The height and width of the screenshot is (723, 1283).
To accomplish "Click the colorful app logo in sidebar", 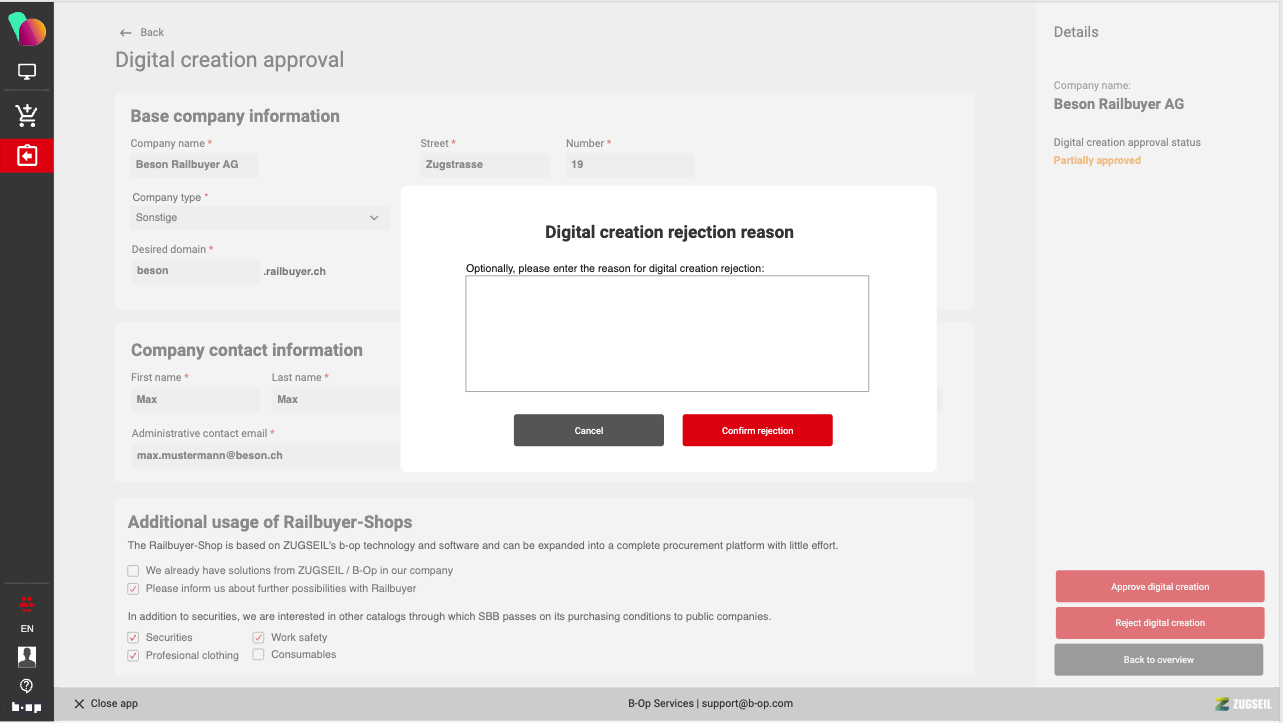I will (x=27, y=29).
